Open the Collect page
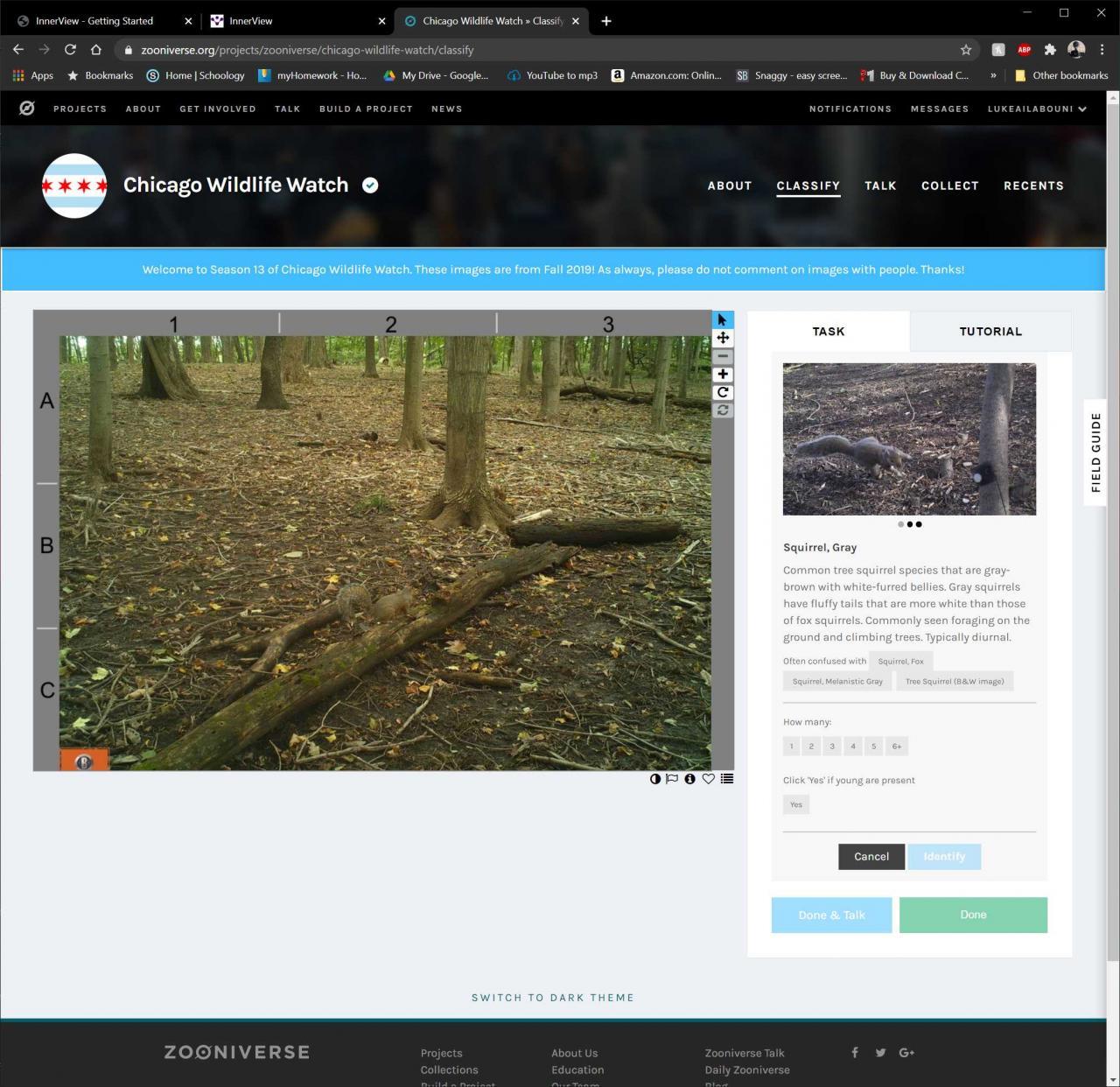Image resolution: width=1120 pixels, height=1087 pixels. (x=950, y=186)
